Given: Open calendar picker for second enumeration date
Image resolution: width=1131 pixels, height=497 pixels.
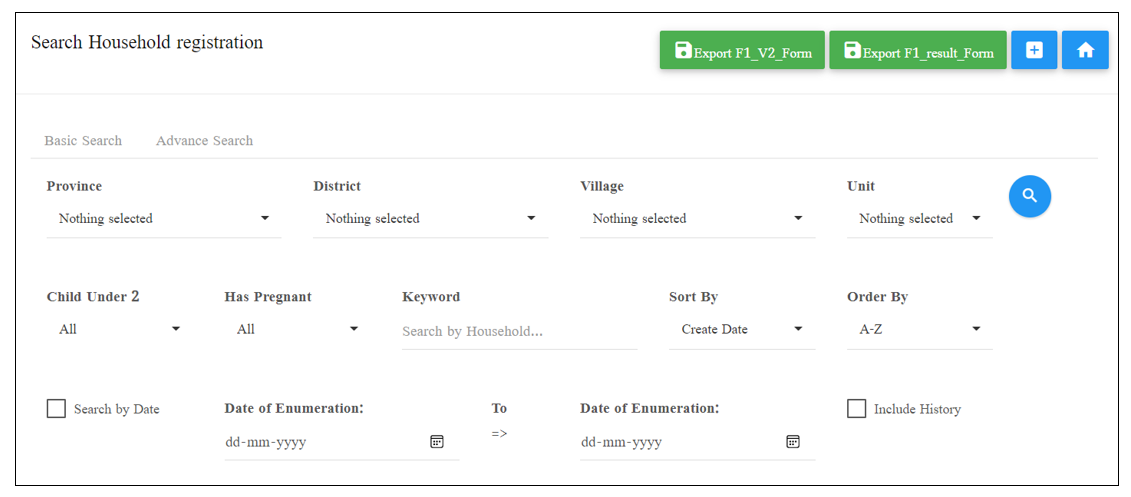Looking at the screenshot, I should (793, 441).
